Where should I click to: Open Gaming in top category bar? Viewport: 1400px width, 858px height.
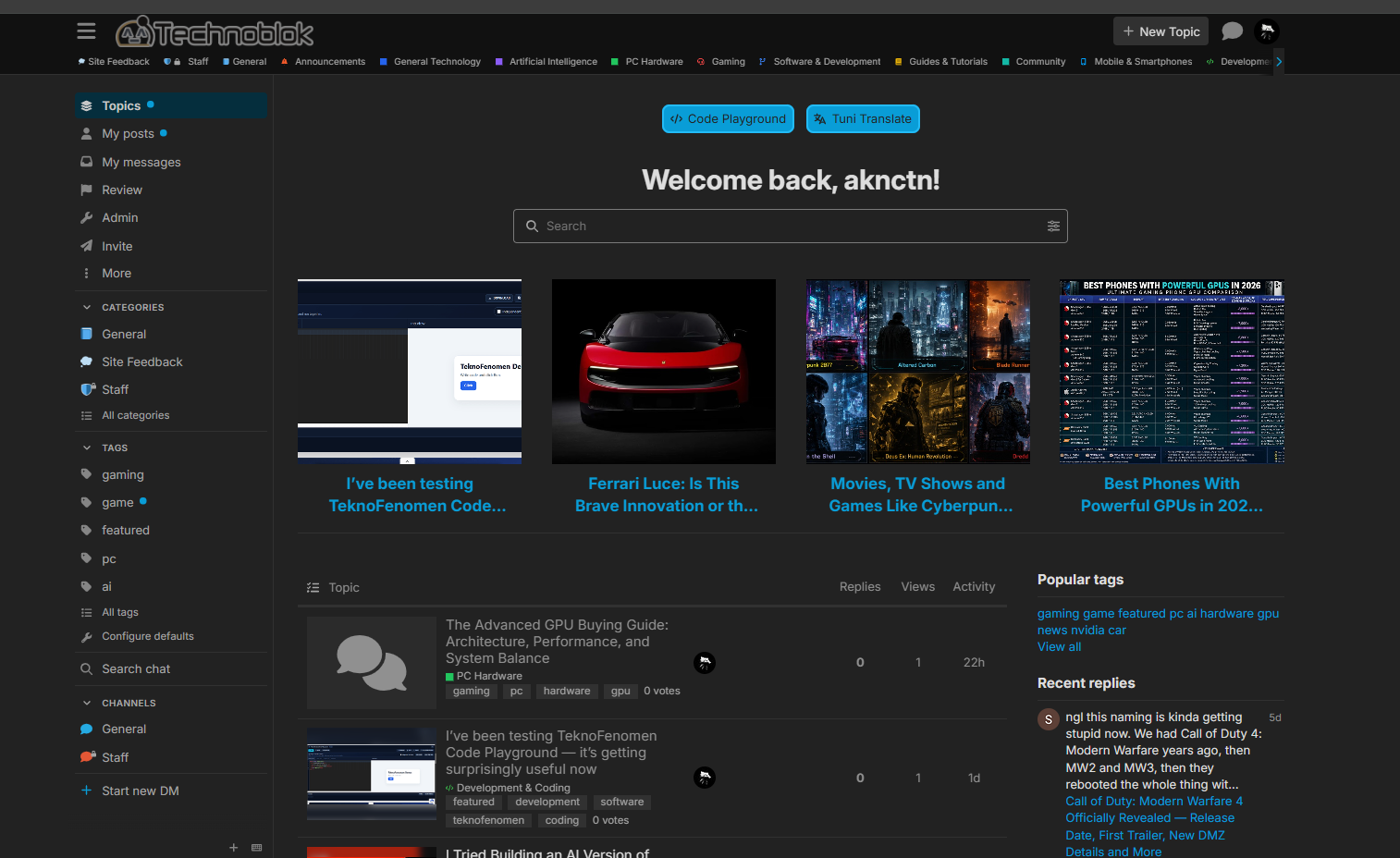pyautogui.click(x=721, y=62)
